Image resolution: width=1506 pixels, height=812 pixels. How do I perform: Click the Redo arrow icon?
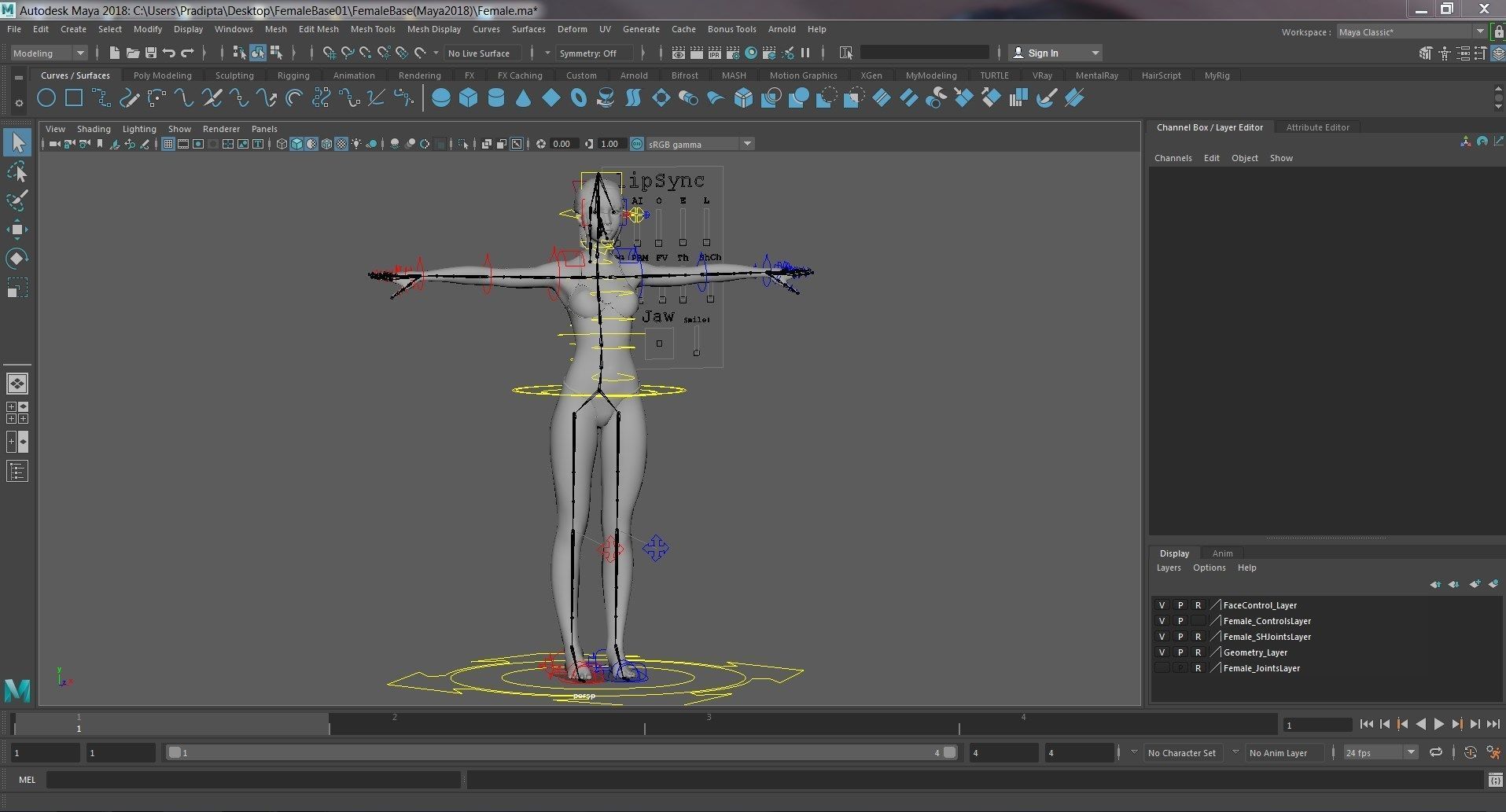[187, 53]
